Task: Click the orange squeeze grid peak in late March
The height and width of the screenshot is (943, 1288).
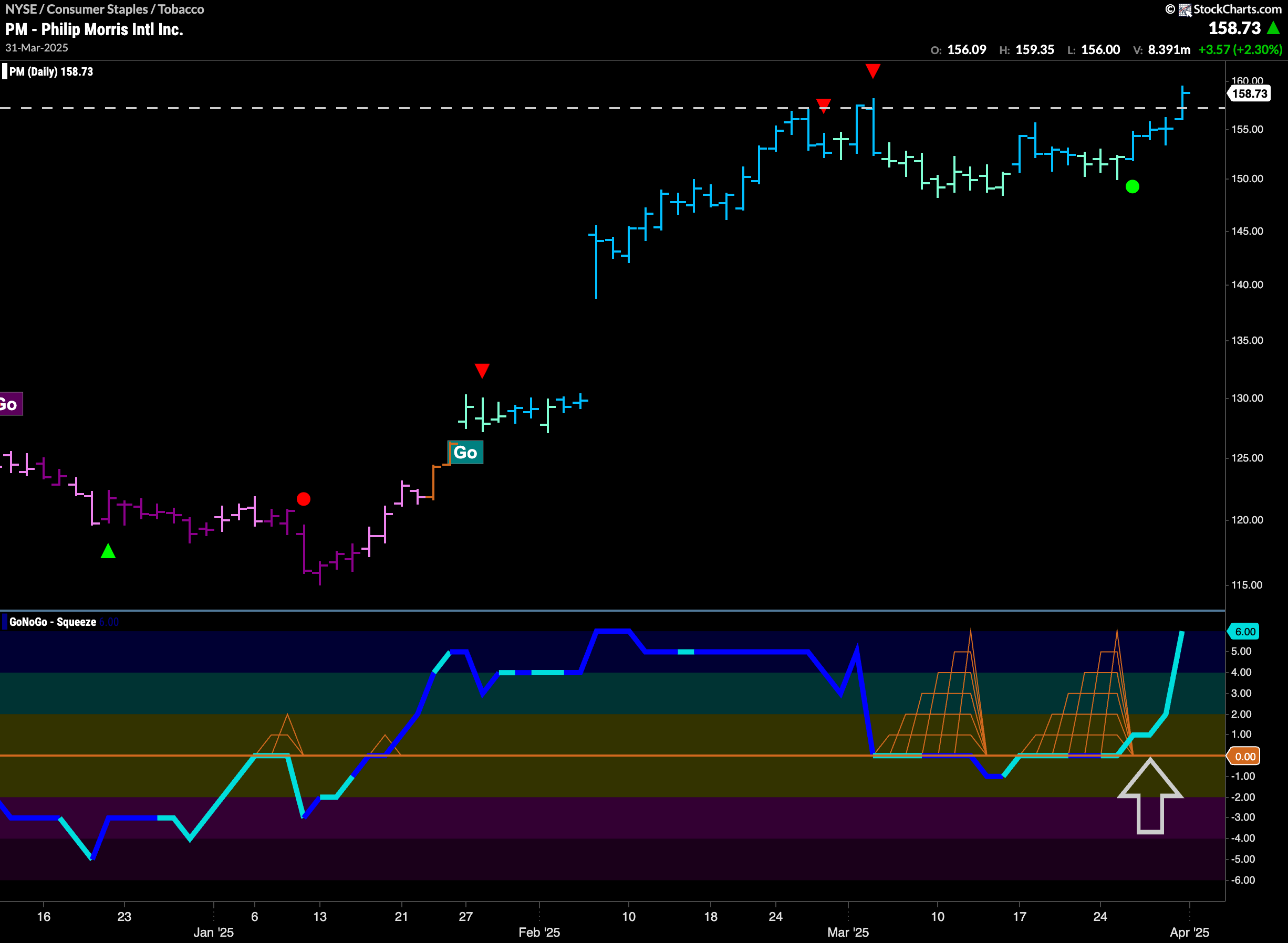Action: (1117, 631)
